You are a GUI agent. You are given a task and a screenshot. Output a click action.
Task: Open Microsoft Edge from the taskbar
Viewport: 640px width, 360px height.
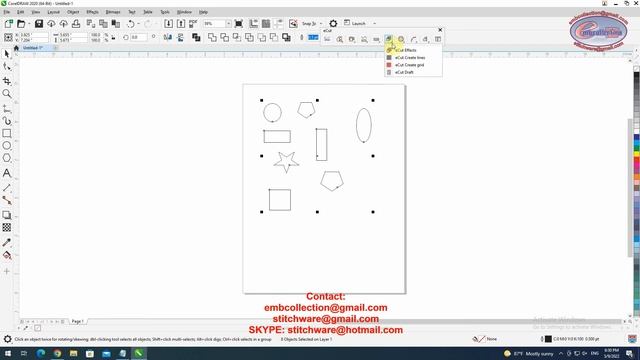pyautogui.click(x=40, y=353)
